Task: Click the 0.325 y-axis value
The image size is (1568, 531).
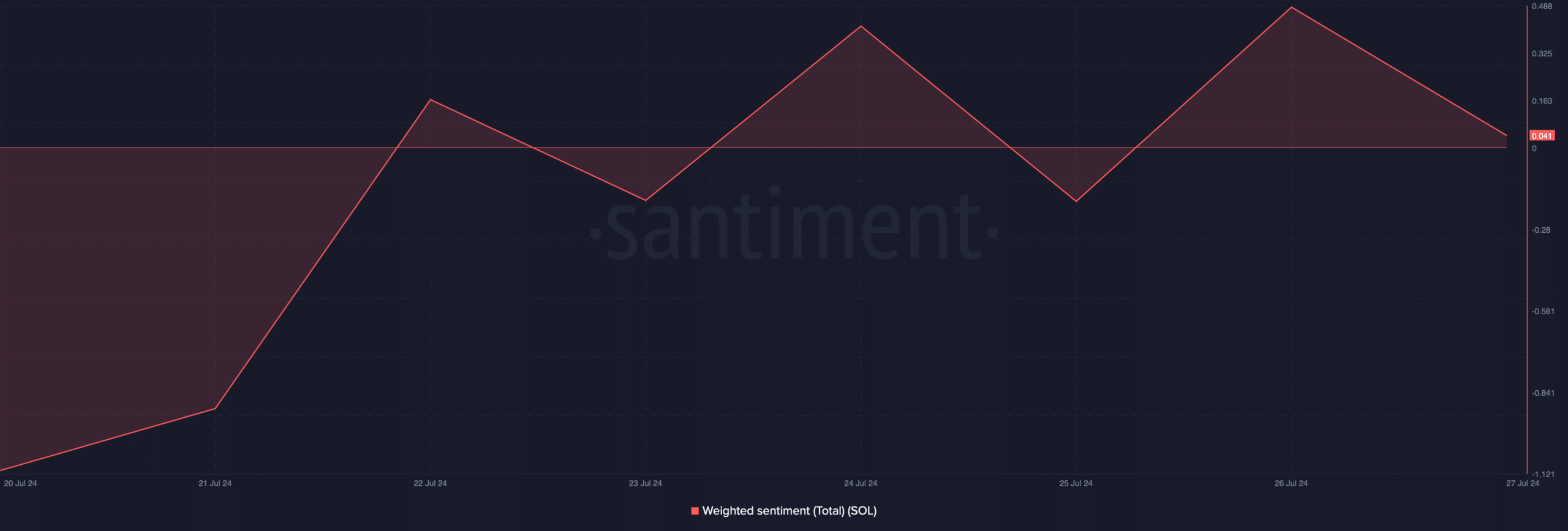Action: coord(1542,54)
